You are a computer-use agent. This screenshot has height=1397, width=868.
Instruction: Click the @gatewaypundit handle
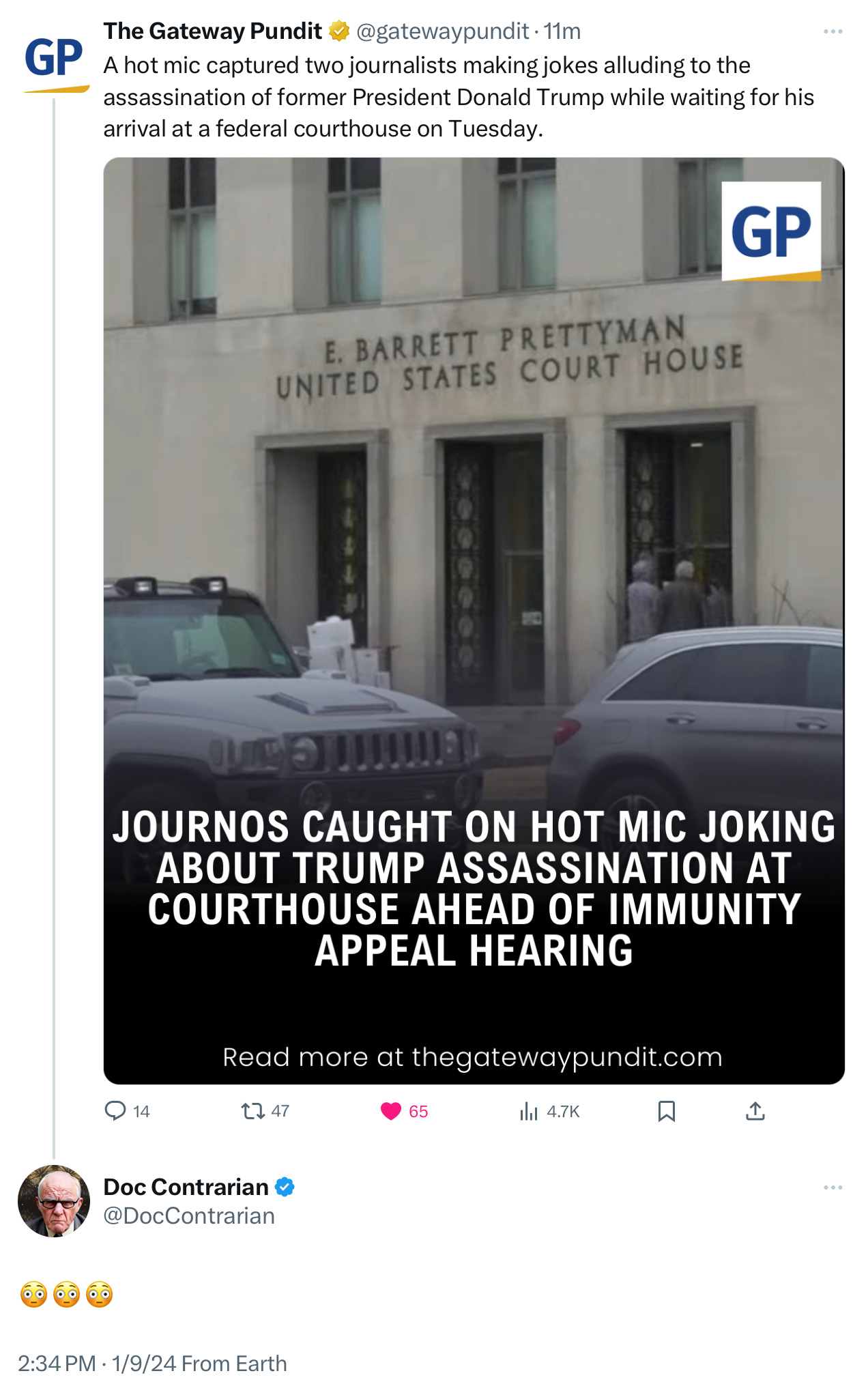click(x=442, y=31)
